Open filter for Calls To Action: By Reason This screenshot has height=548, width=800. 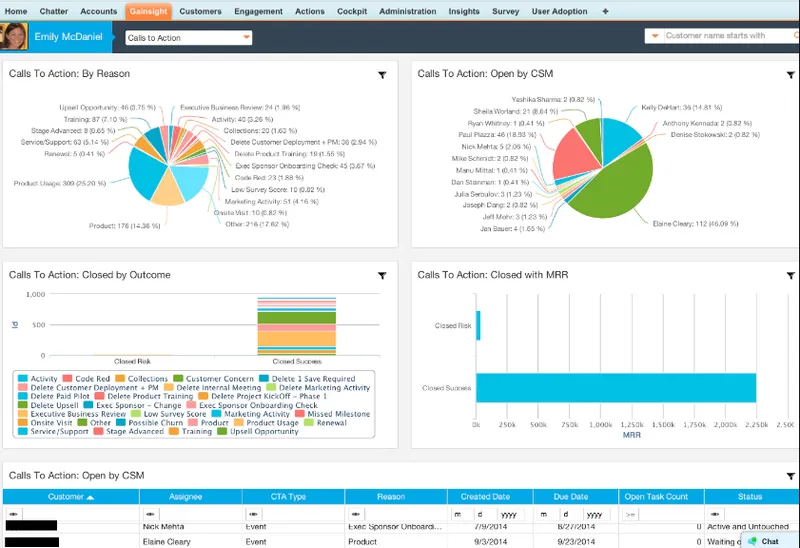click(x=382, y=75)
